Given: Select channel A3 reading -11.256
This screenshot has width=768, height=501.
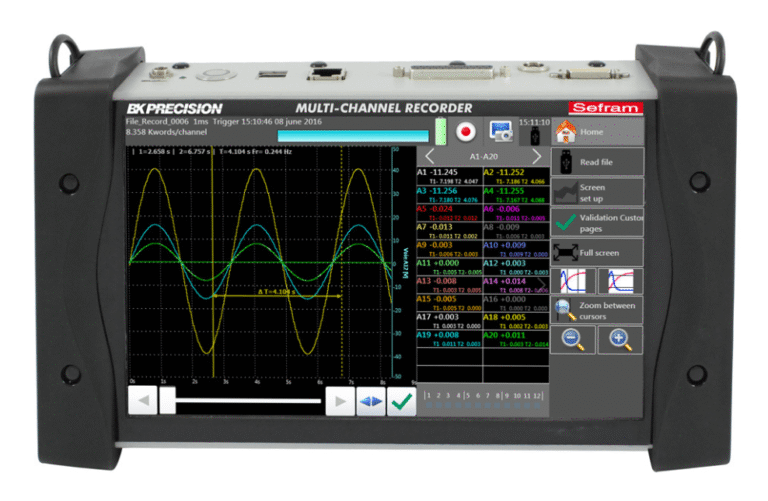Looking at the screenshot, I should (449, 194).
